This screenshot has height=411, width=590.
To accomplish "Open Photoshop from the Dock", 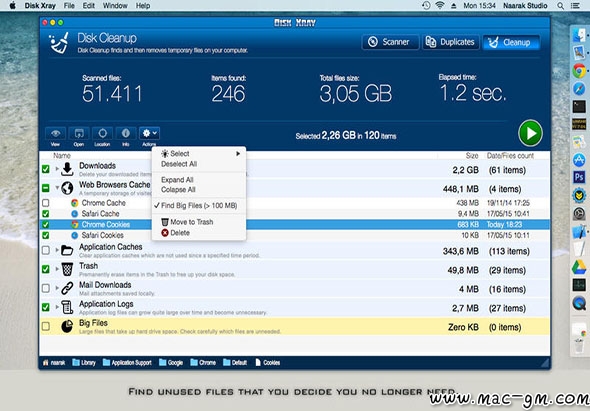I will 579,177.
